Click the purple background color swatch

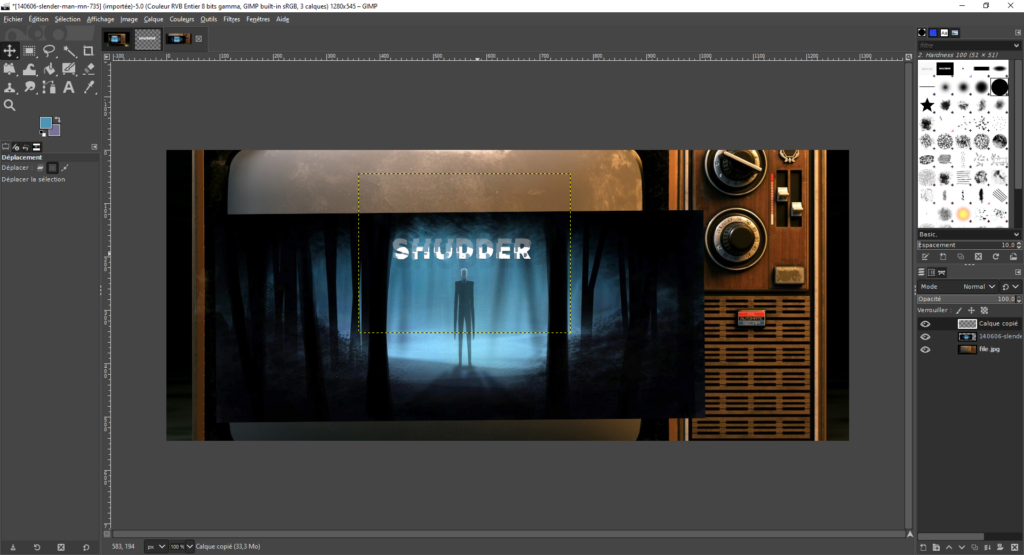coord(55,131)
